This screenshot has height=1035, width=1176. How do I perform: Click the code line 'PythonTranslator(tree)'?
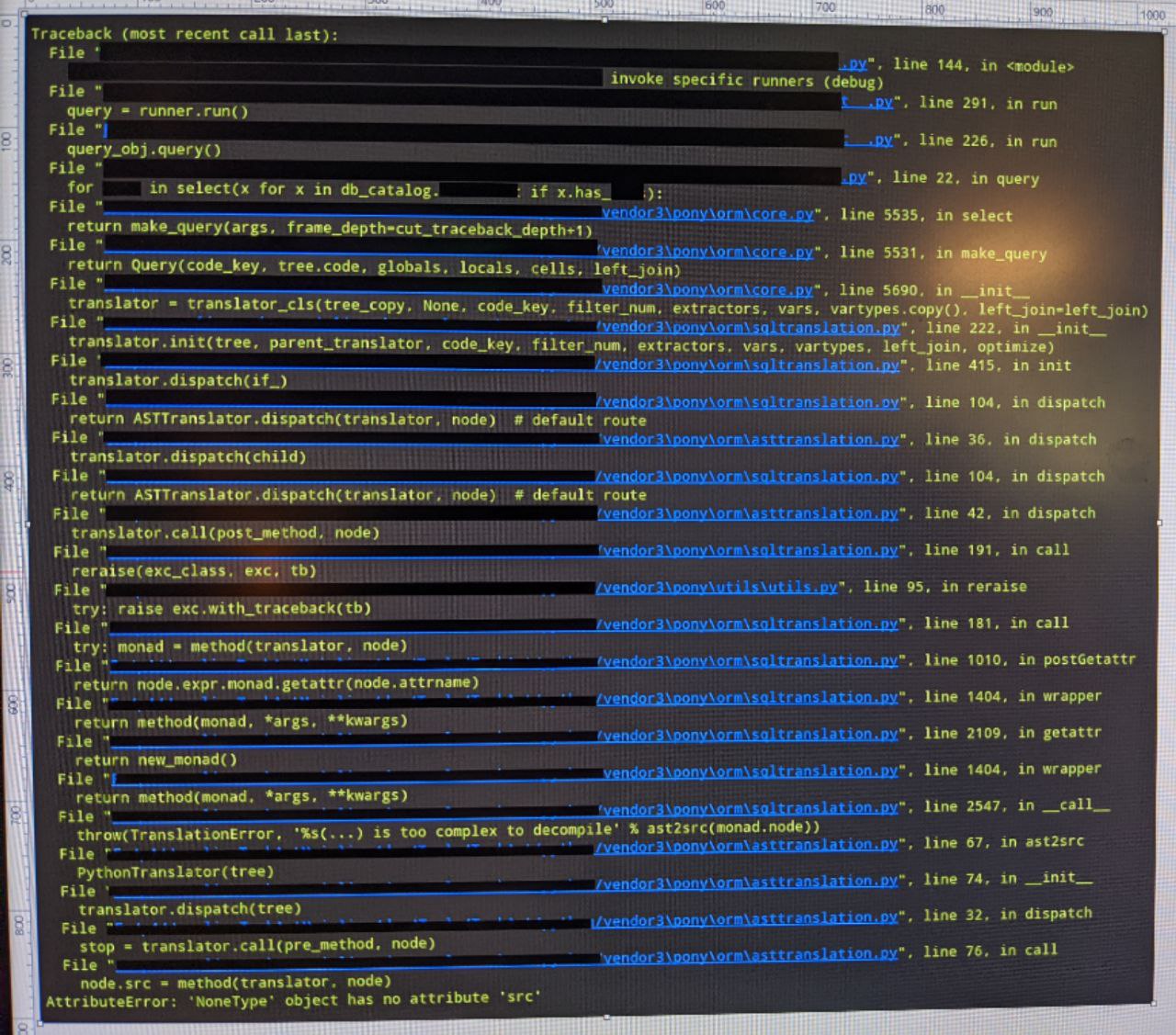coord(175,872)
